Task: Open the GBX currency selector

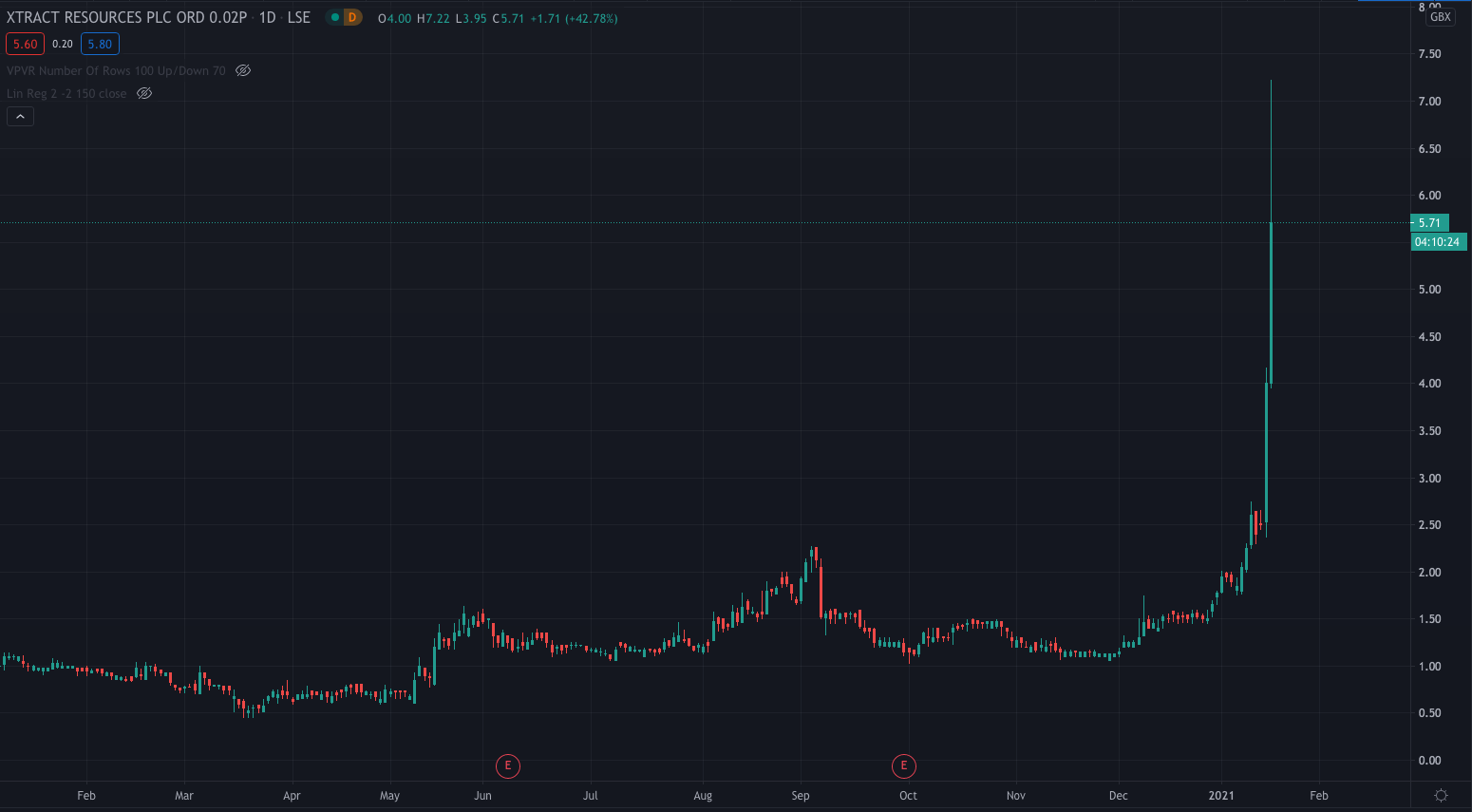Action: (x=1440, y=17)
